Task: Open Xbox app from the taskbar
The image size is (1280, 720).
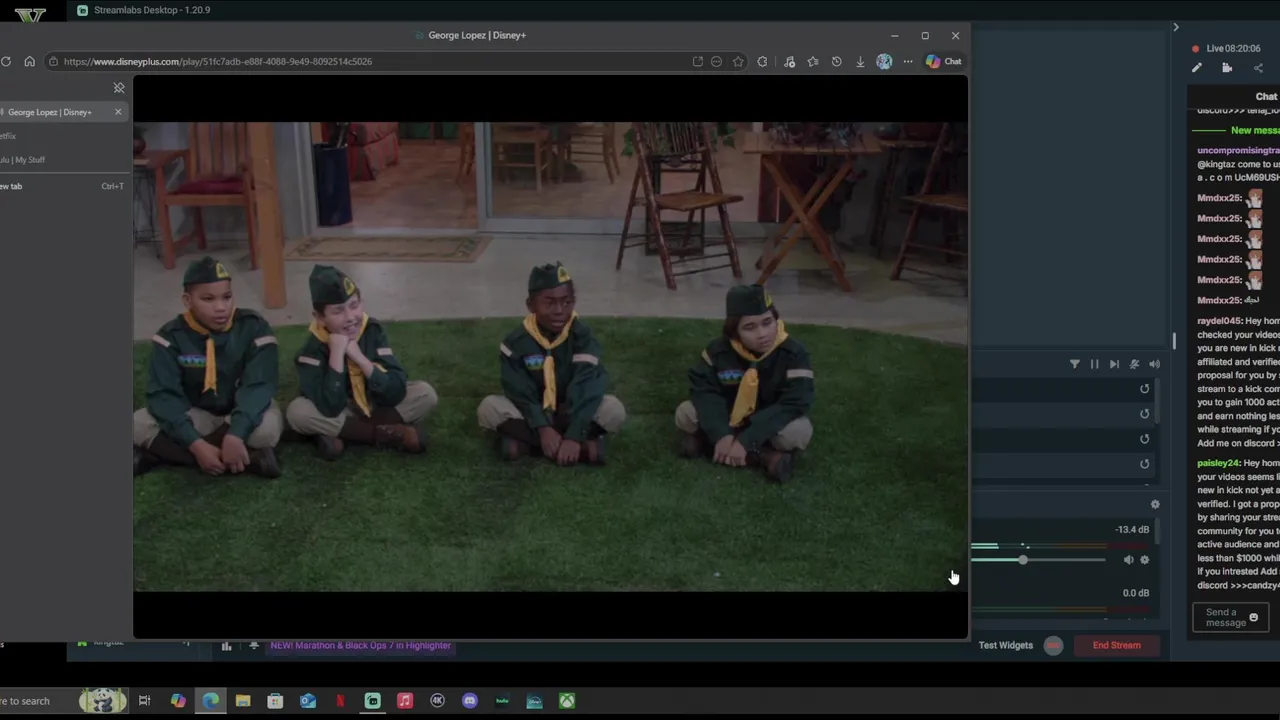Action: pyautogui.click(x=567, y=701)
